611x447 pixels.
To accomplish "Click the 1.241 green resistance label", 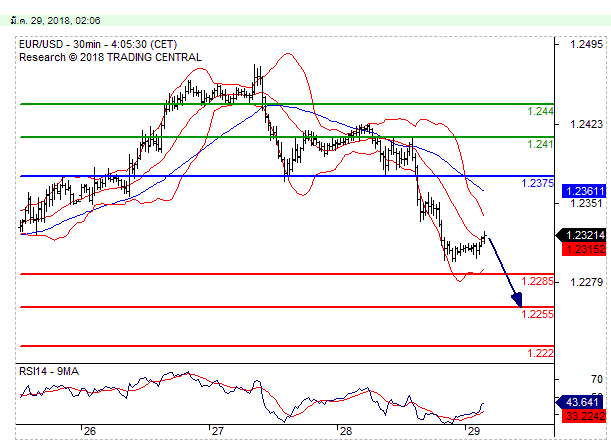I will (540, 144).
